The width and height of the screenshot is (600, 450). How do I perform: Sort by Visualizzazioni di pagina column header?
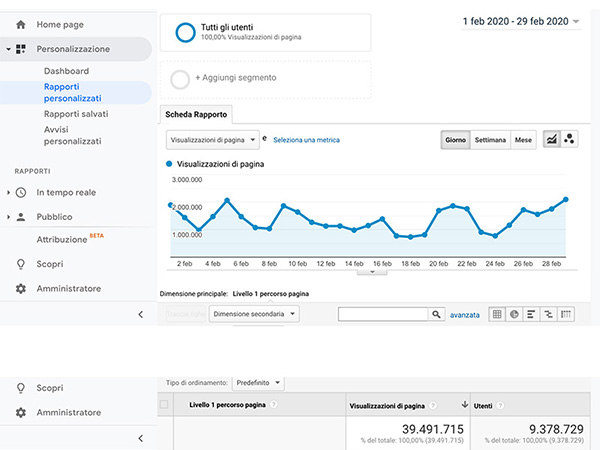387,406
